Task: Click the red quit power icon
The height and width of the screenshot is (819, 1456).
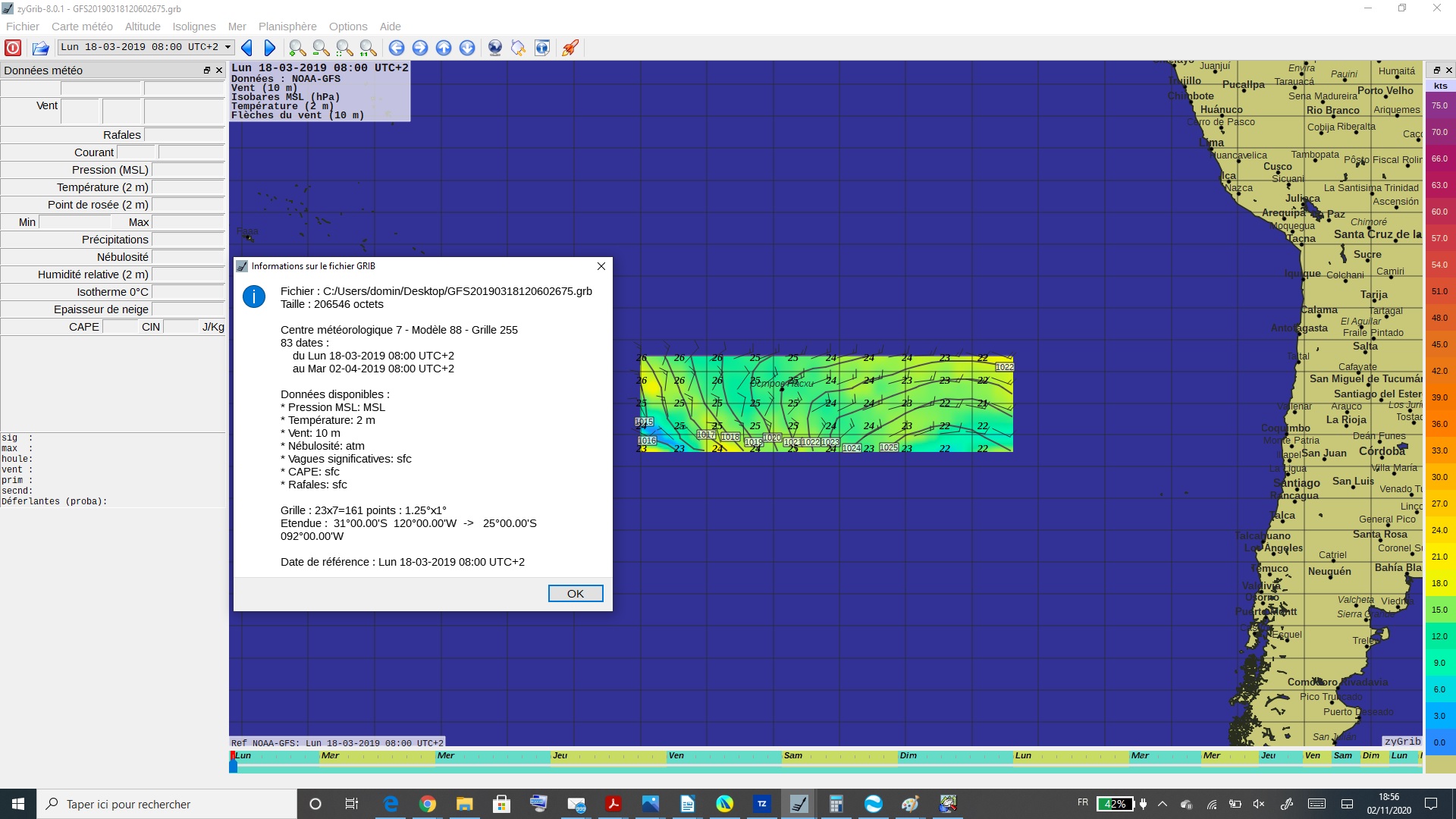Action: (13, 48)
